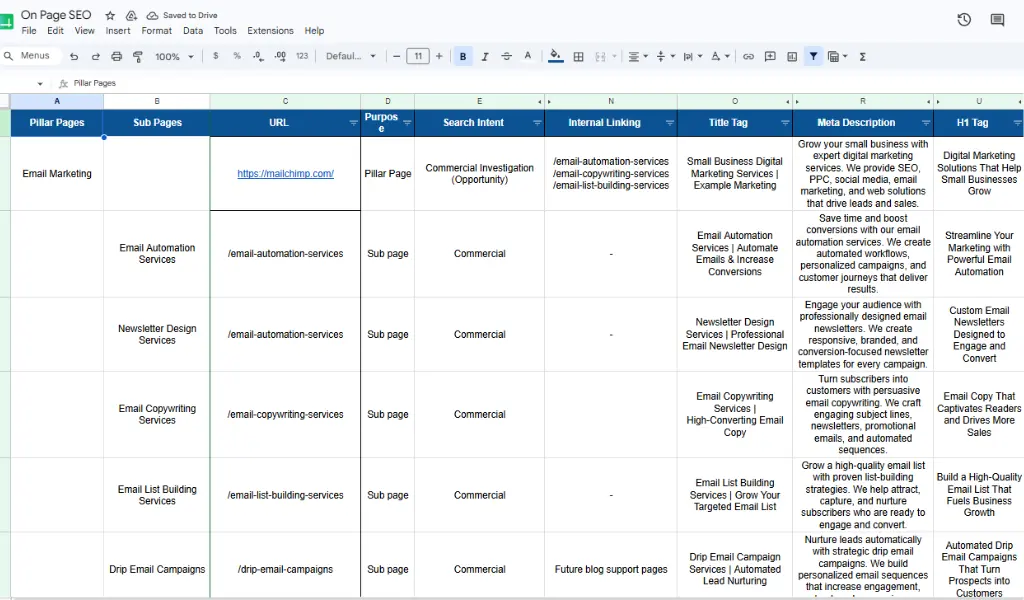Open text rotation dropdown
Viewport: 1024px width, 600px height.
(720, 57)
